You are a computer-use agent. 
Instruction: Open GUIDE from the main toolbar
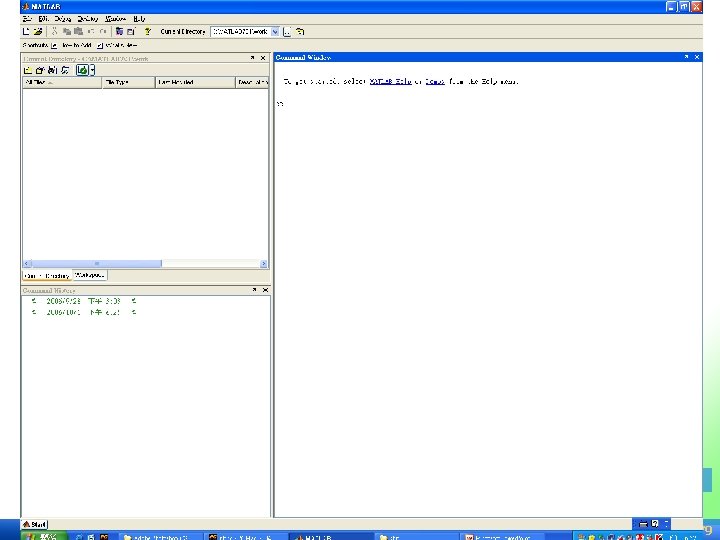point(131,31)
